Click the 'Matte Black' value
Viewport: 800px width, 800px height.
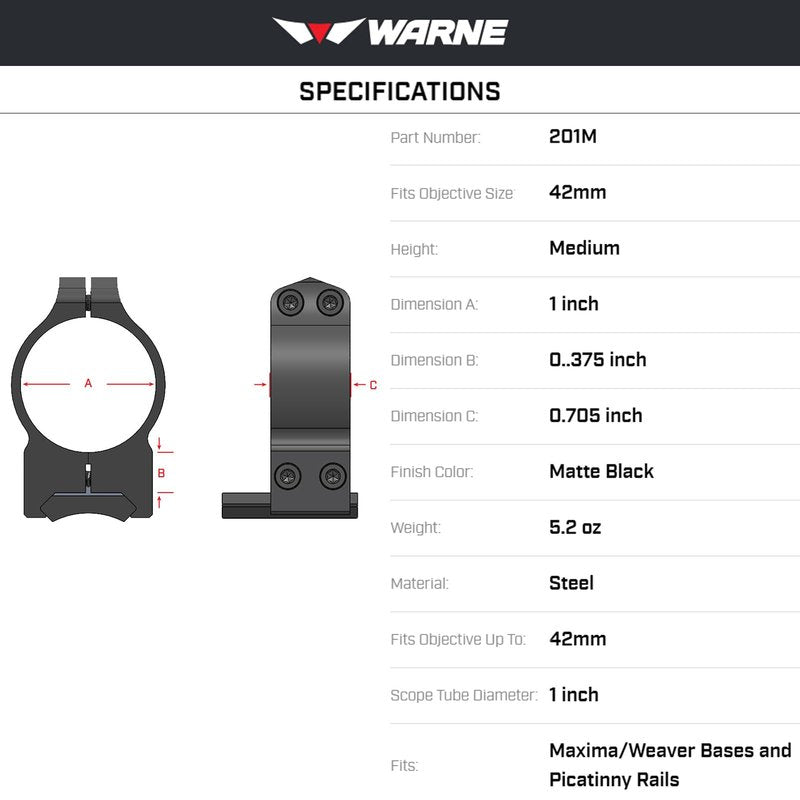coord(601,471)
